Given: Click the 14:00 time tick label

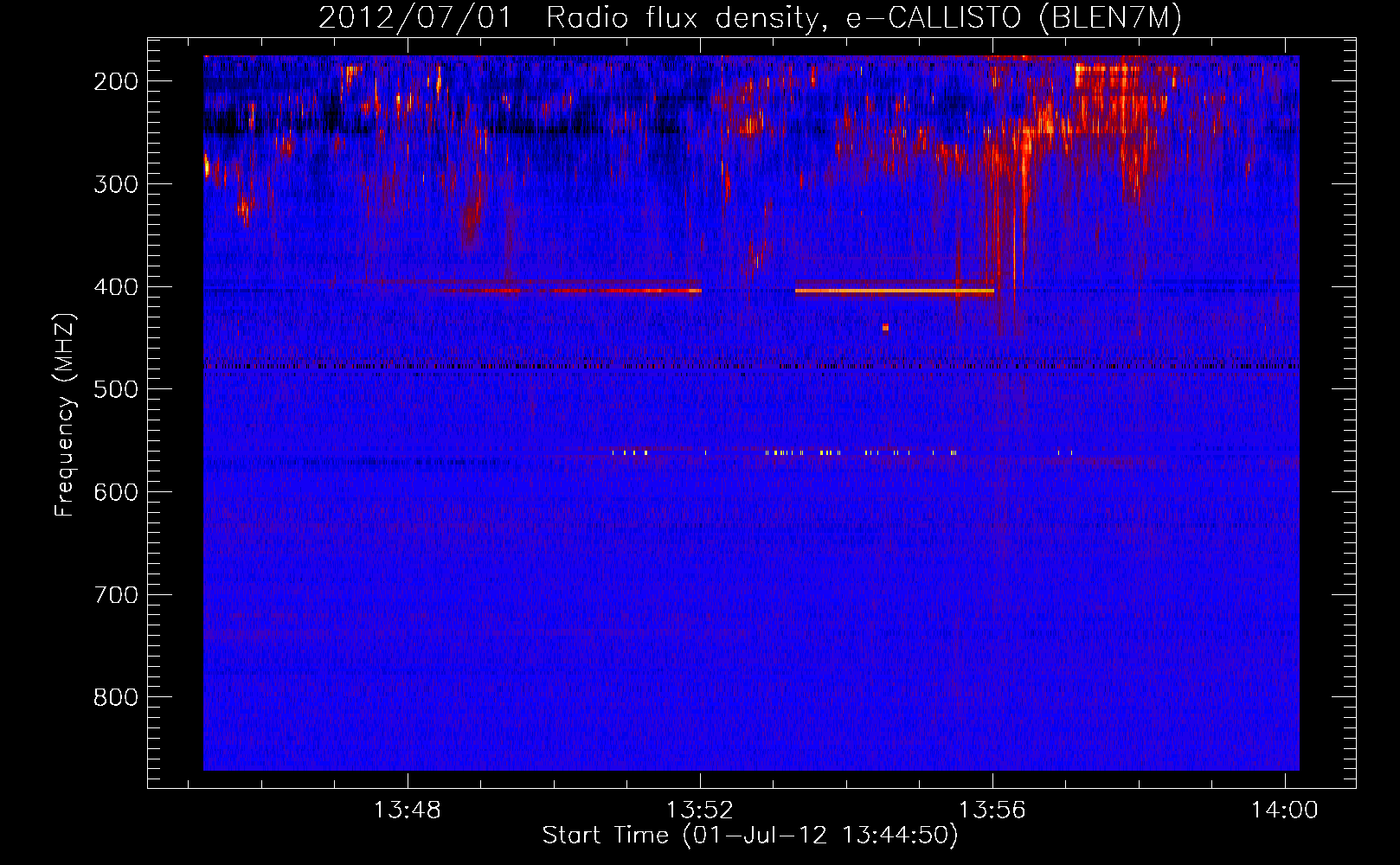Looking at the screenshot, I should click(1285, 811).
